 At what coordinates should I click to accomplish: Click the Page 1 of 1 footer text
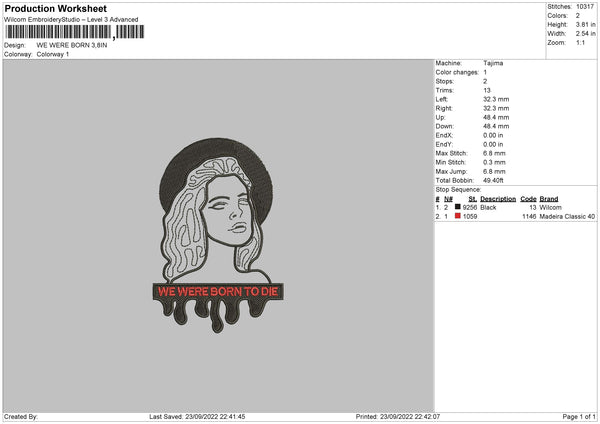579,416
